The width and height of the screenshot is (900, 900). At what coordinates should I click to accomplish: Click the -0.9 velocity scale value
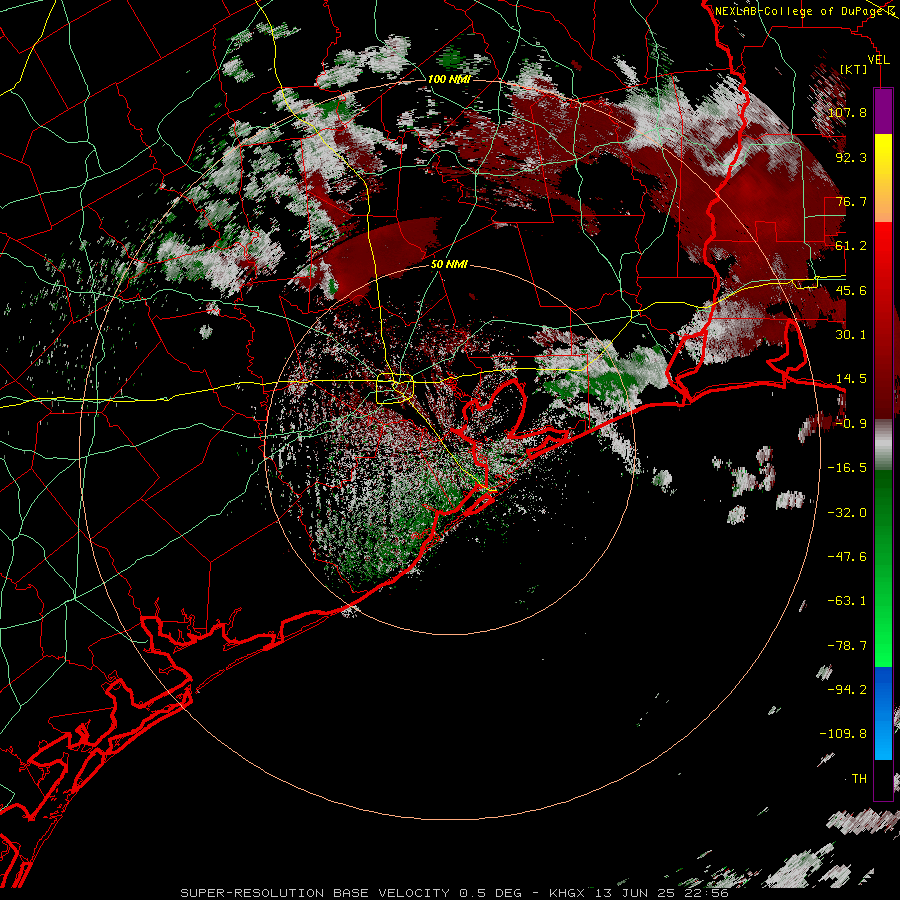point(851,424)
